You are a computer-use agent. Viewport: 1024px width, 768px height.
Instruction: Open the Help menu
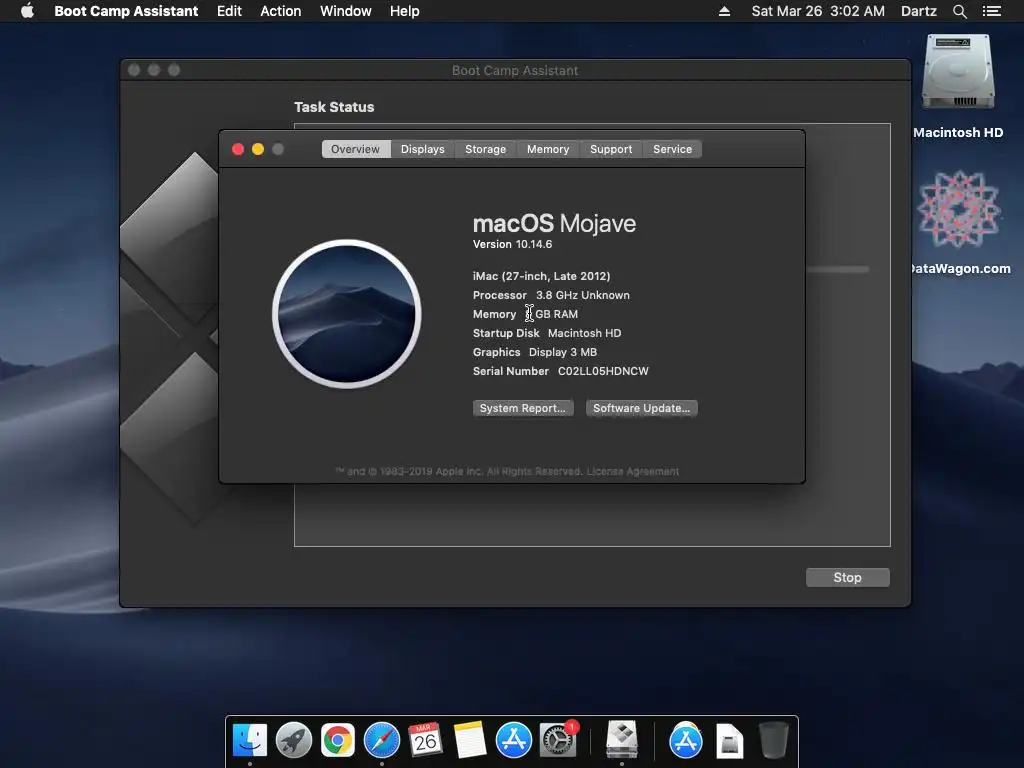pos(405,11)
